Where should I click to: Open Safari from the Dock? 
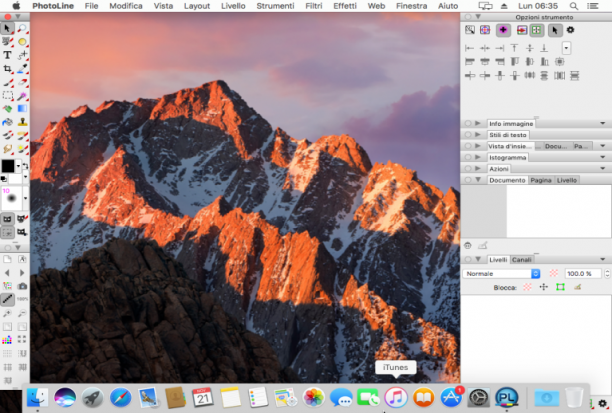(x=120, y=397)
